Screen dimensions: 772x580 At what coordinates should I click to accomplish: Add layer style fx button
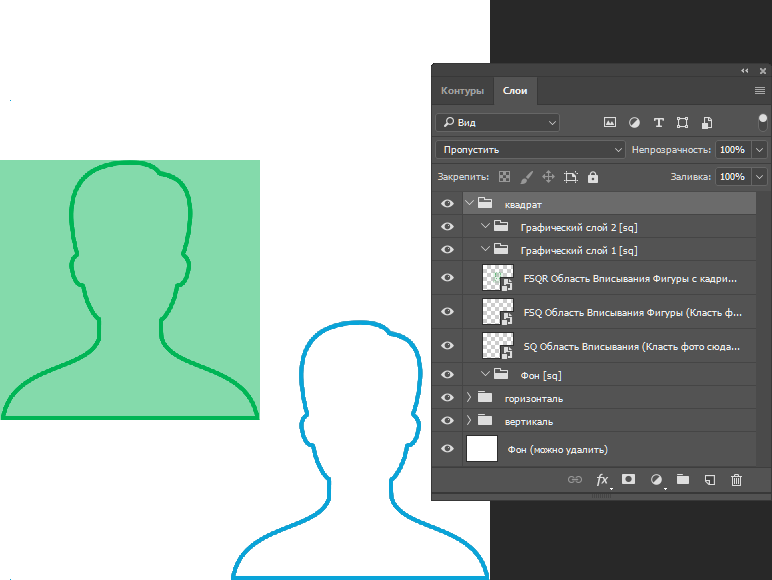(603, 480)
